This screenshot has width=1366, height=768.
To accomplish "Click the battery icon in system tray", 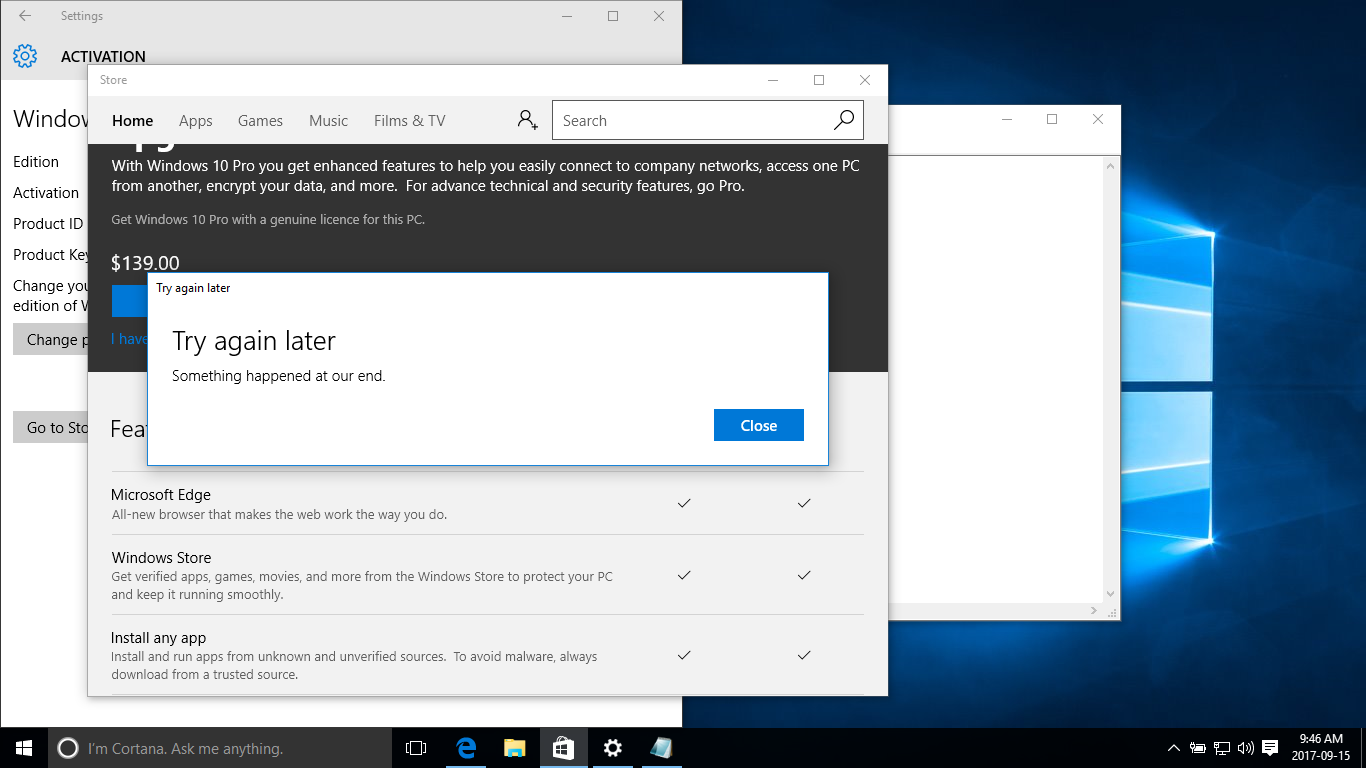I will [1198, 748].
